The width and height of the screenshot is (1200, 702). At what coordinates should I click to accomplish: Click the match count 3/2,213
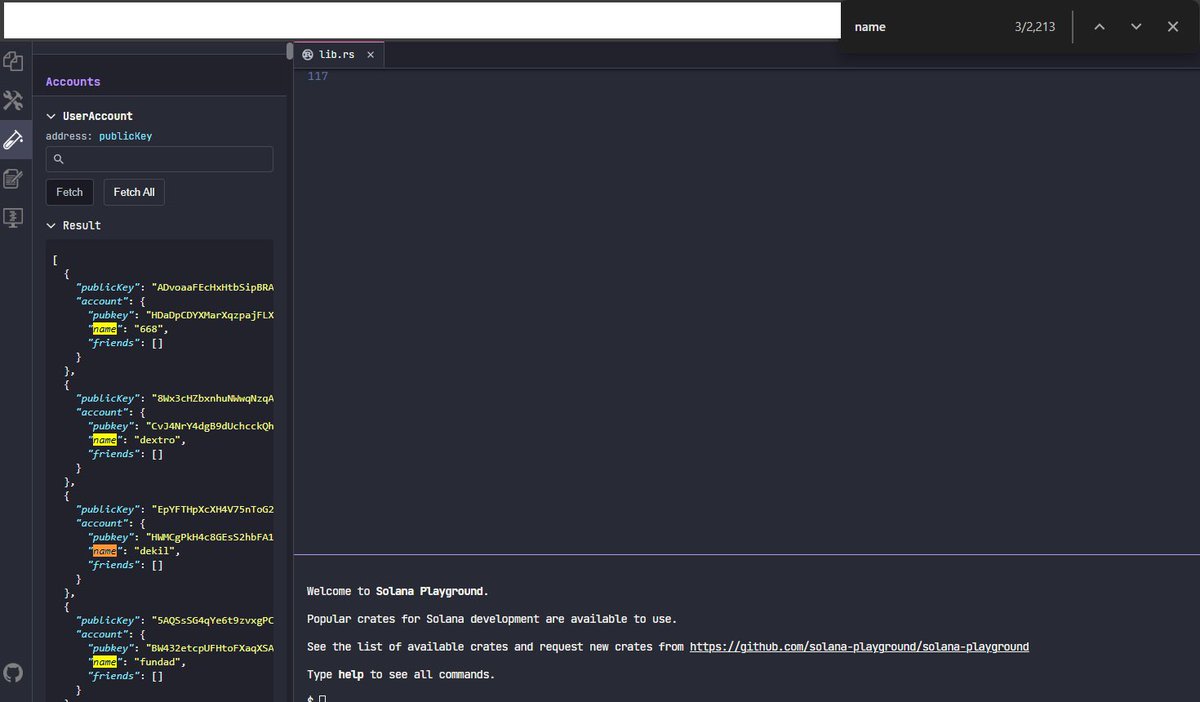point(1034,27)
